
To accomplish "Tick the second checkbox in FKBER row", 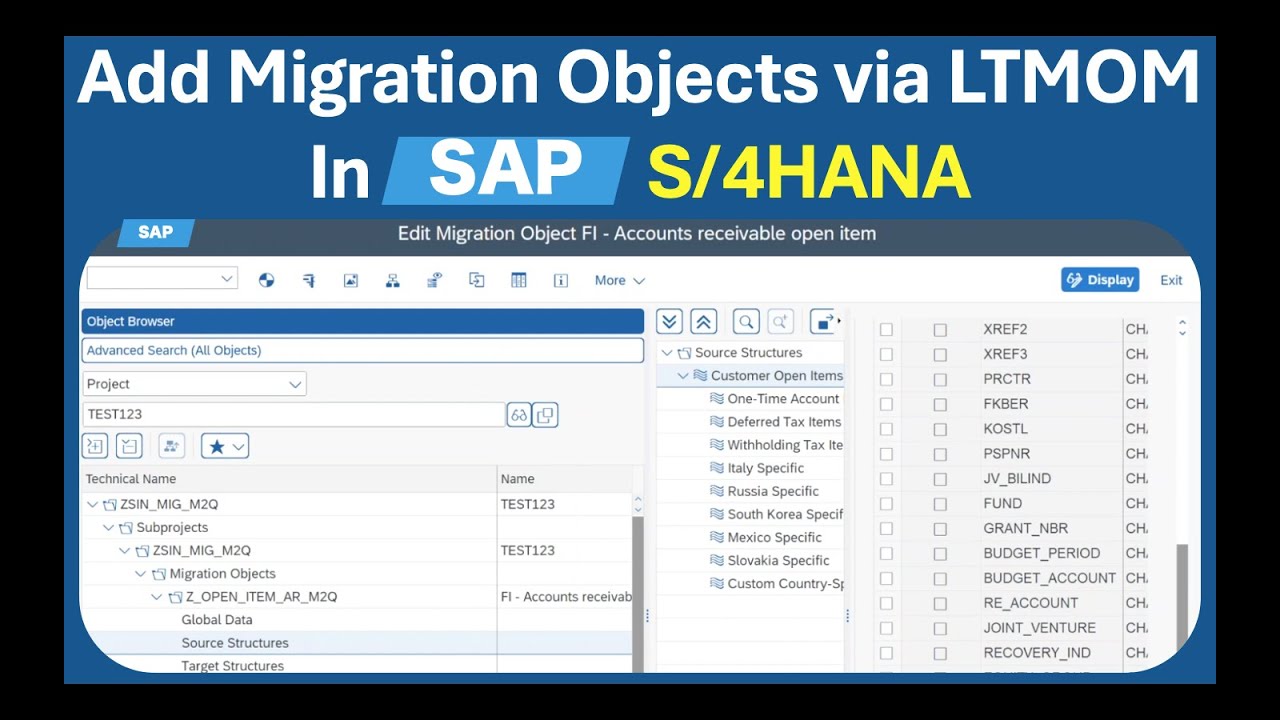I will (x=940, y=404).
